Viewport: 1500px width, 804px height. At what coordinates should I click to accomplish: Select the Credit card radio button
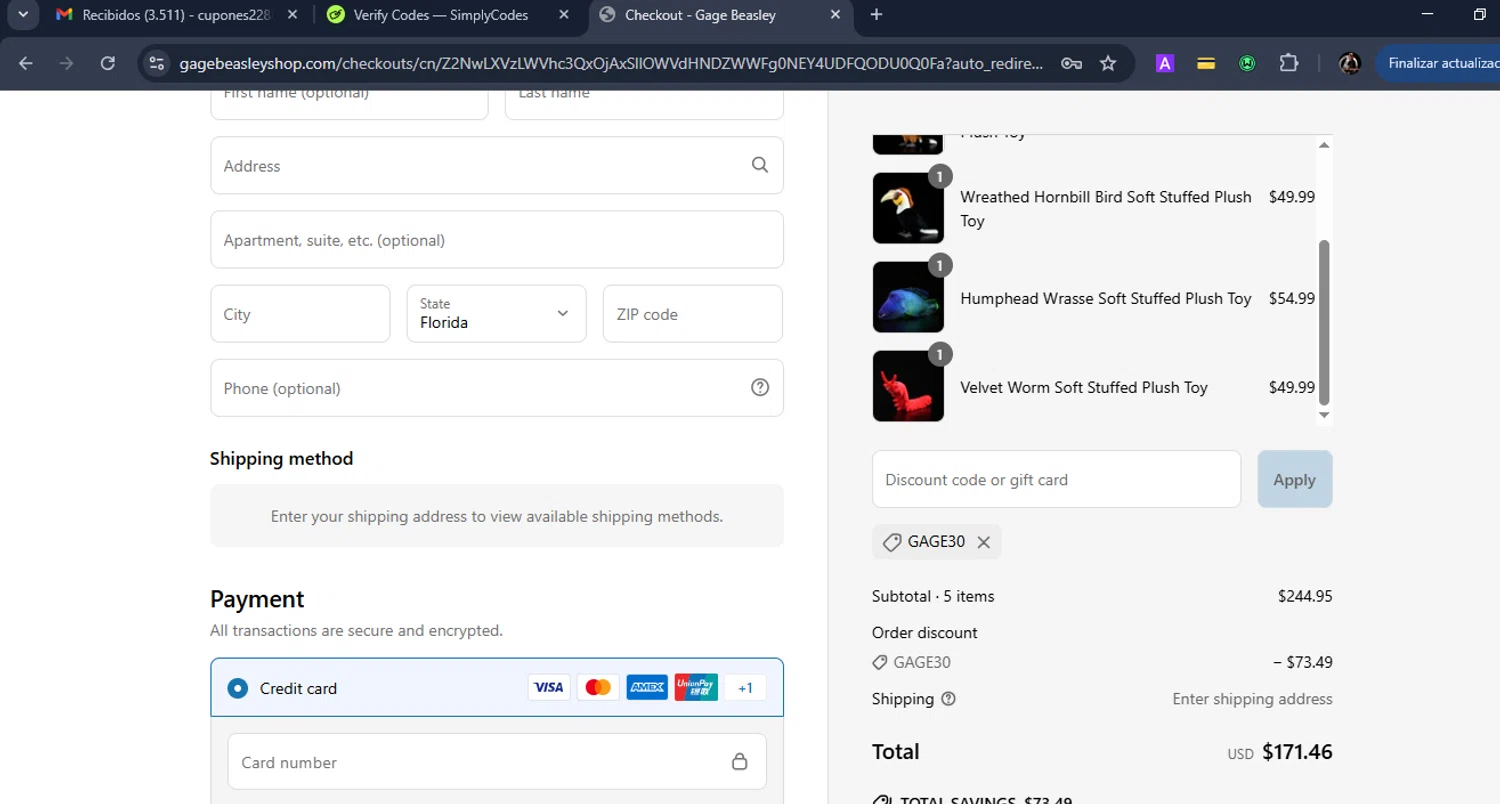click(x=237, y=688)
